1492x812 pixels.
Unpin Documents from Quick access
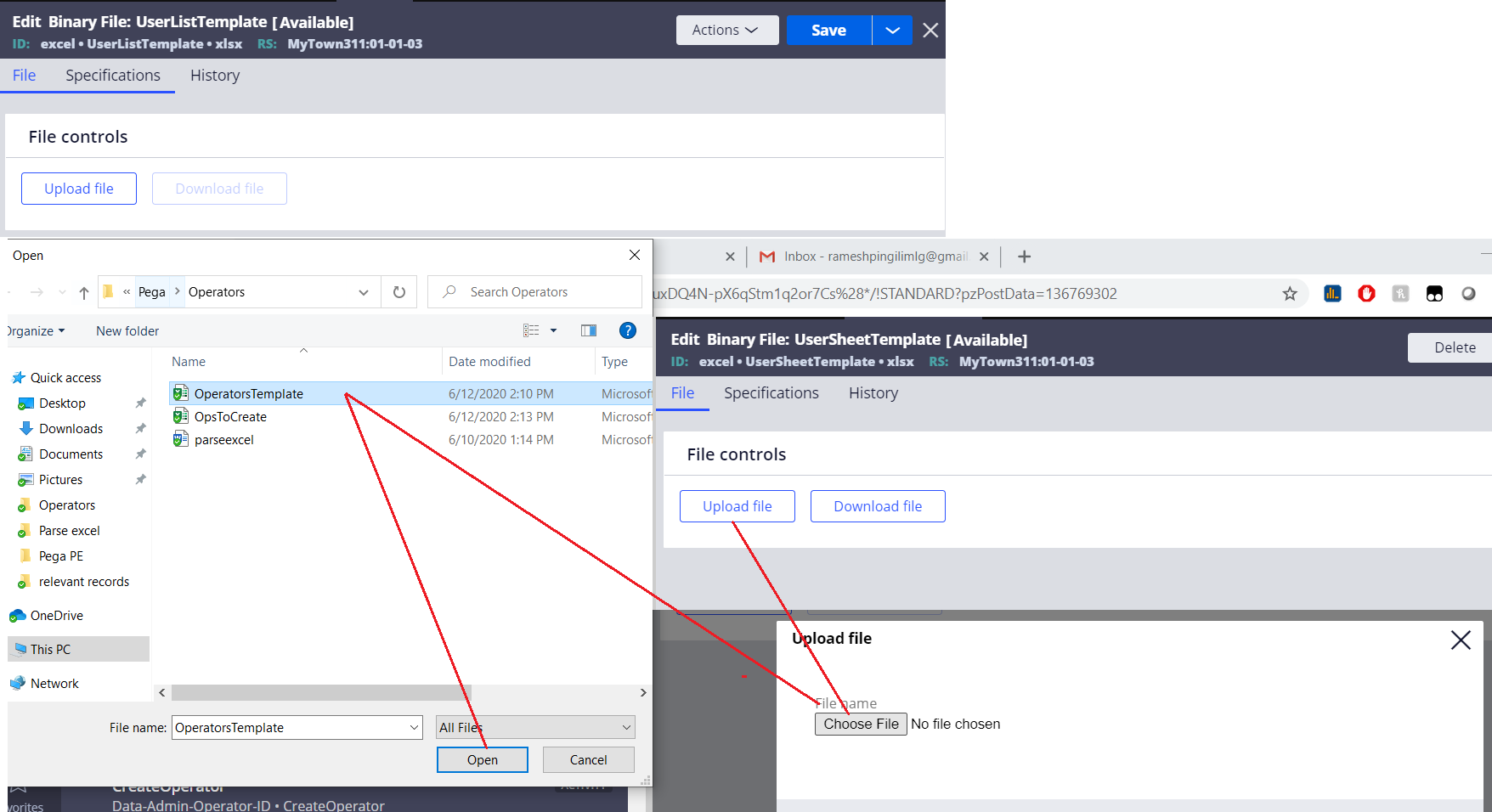(140, 454)
